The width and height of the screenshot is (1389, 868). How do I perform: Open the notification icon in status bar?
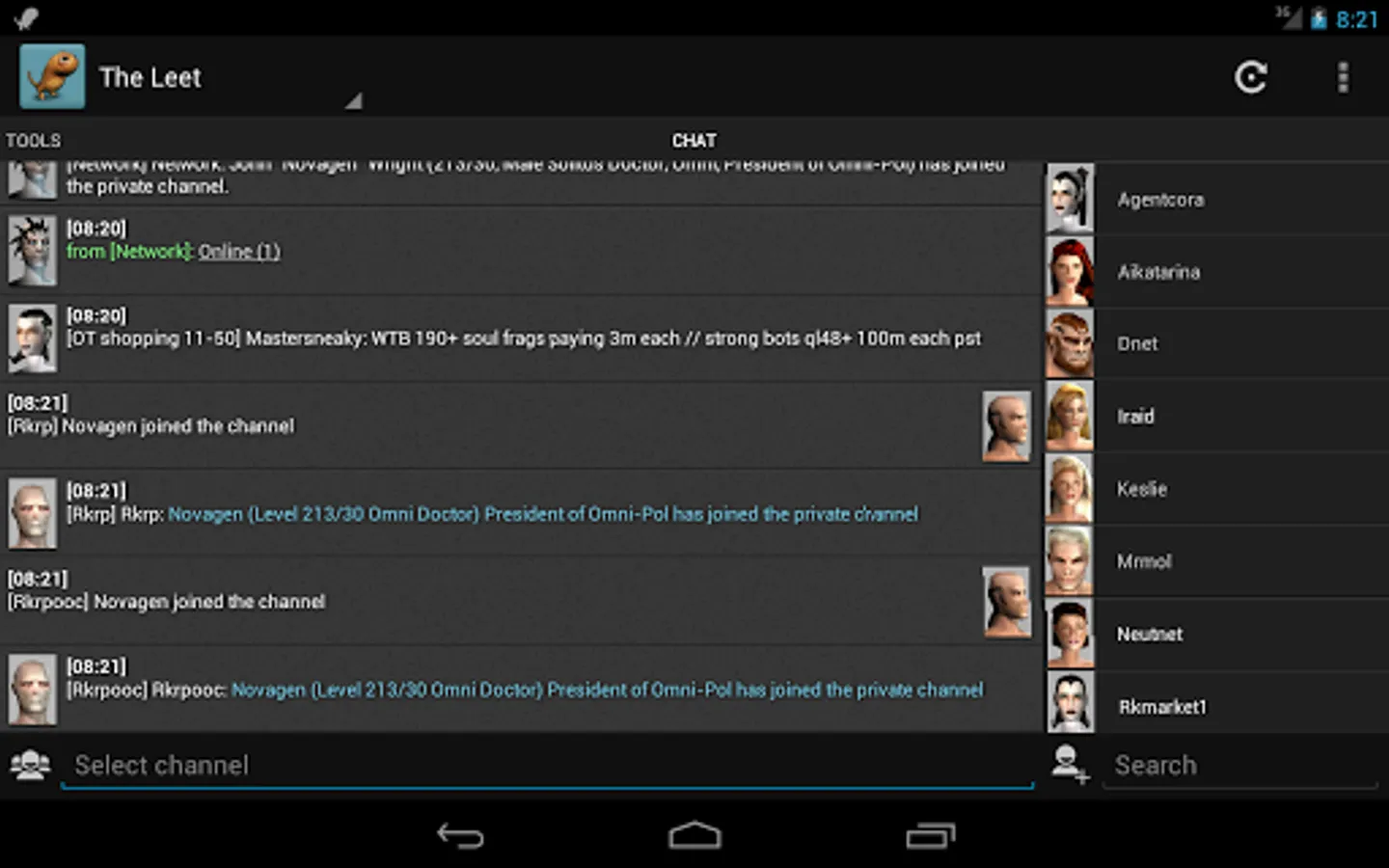pyautogui.click(x=26, y=17)
